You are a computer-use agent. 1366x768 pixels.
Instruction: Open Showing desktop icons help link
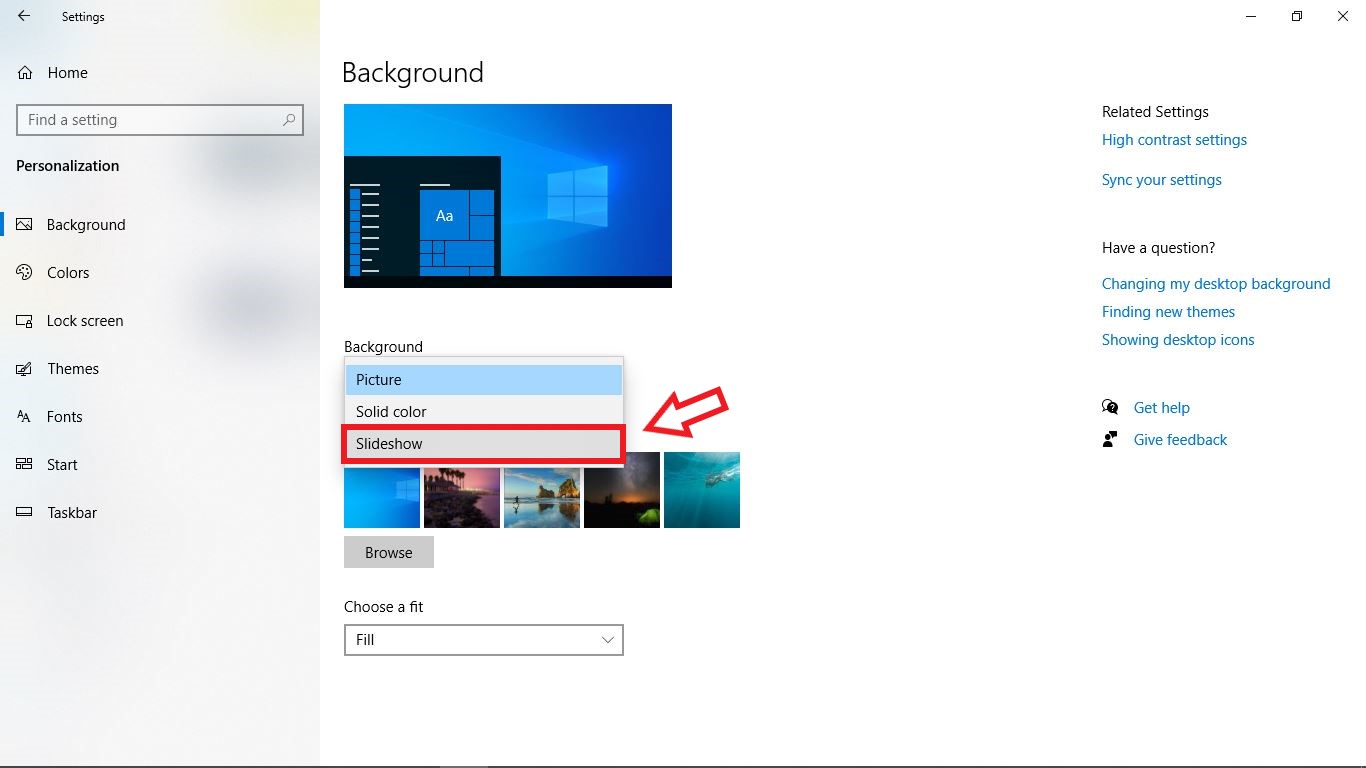pos(1178,340)
